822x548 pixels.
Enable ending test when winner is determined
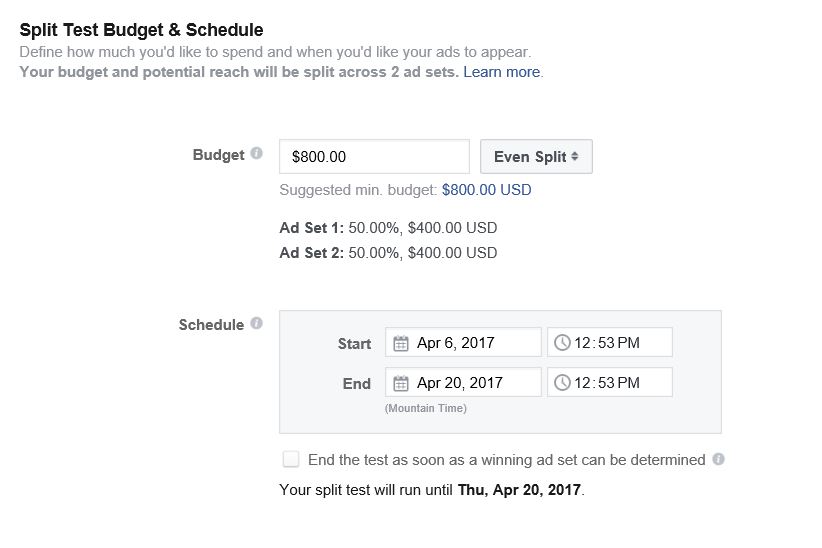tap(291, 459)
